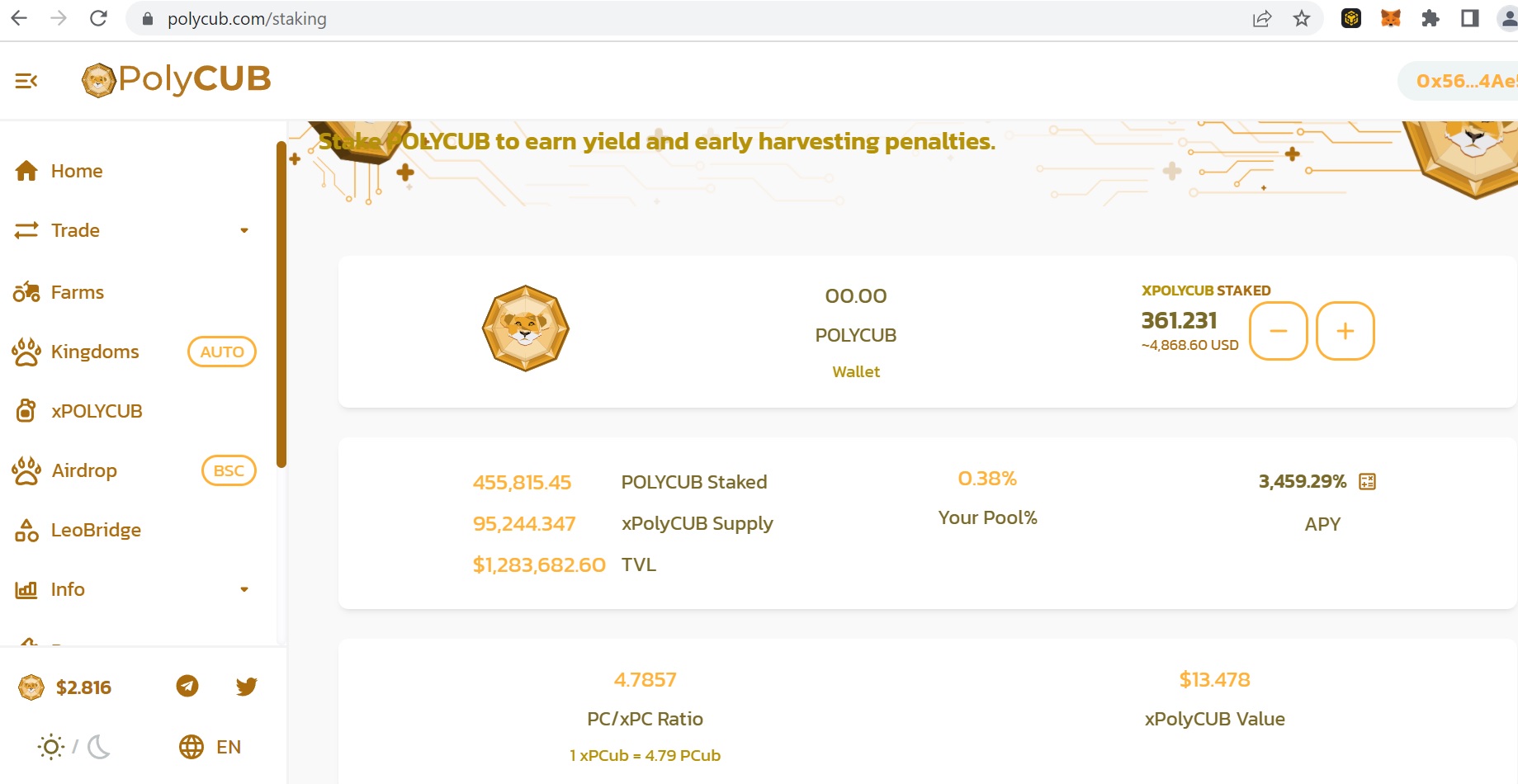Viewport: 1518px width, 784px height.
Task: Open the Twitter bird icon
Action: (246, 686)
